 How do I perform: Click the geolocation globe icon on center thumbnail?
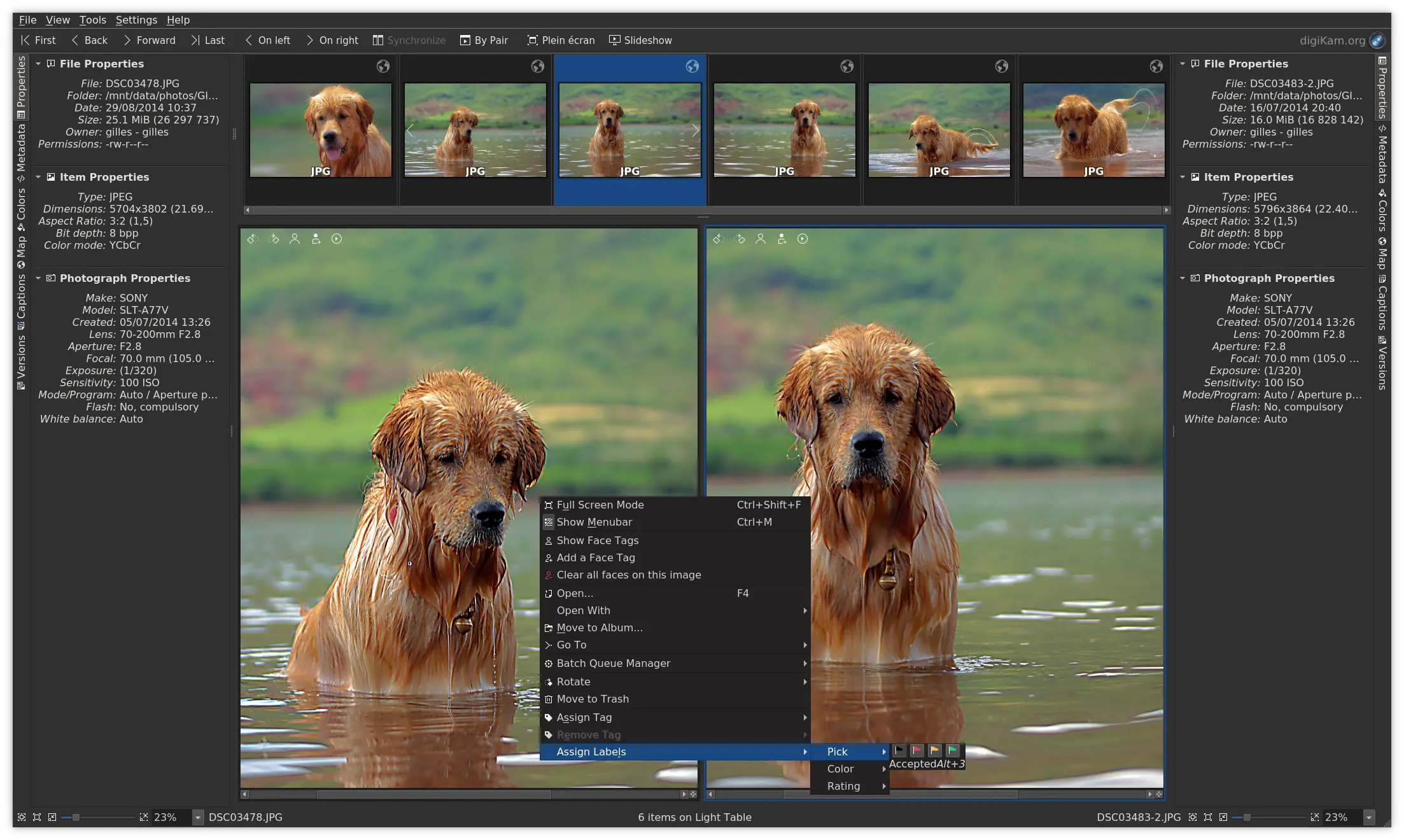tap(691, 67)
